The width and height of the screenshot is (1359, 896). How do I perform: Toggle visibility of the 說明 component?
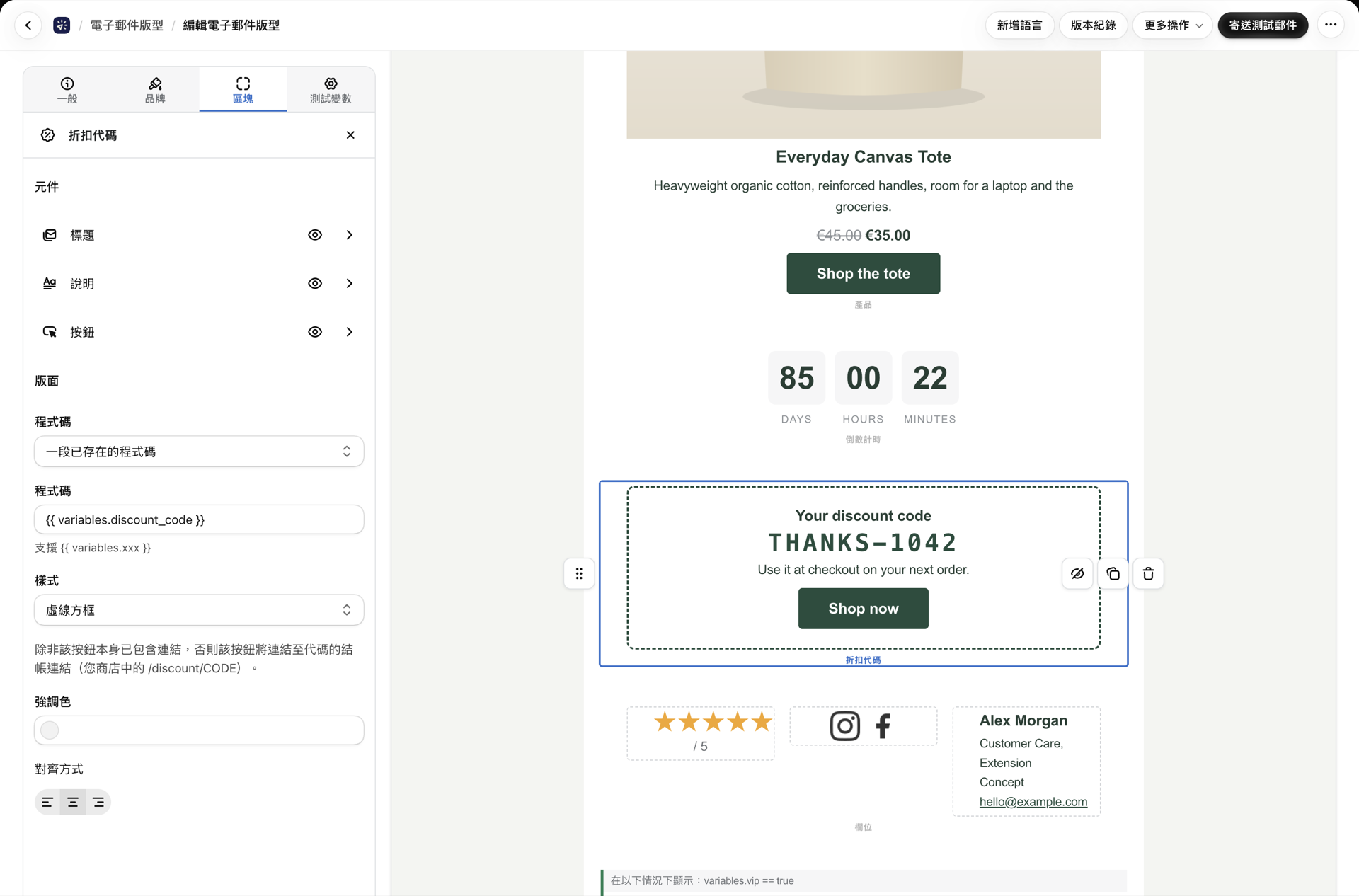point(315,283)
